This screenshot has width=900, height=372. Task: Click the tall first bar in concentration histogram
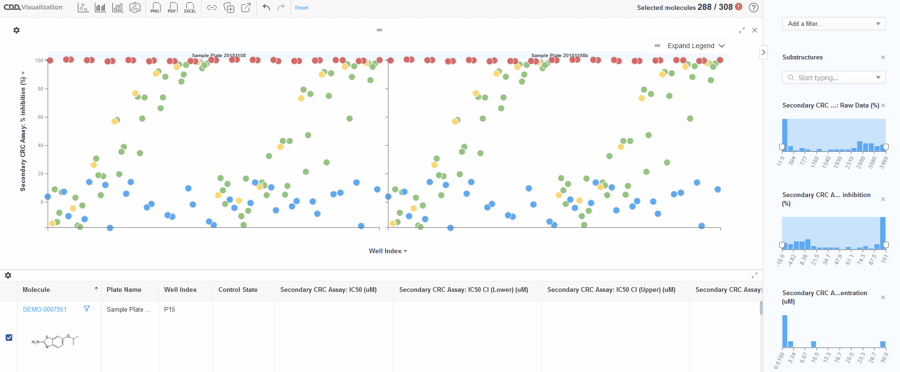pyautogui.click(x=785, y=331)
